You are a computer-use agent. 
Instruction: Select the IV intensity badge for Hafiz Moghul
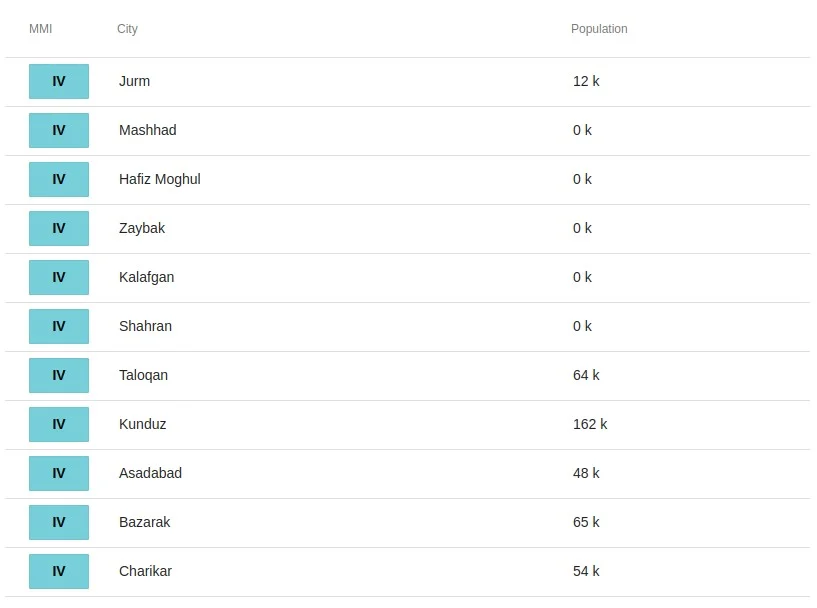click(59, 179)
